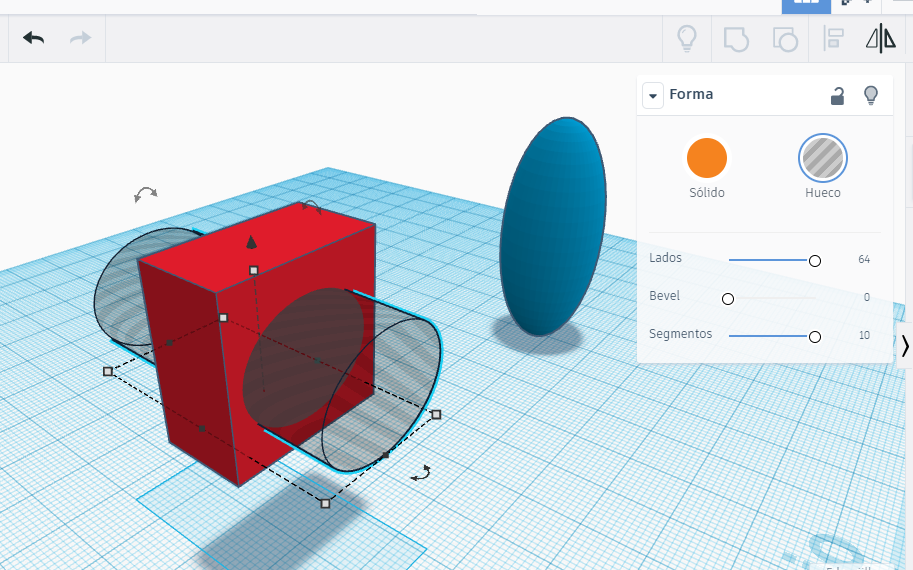Screen dimensions: 913x570
Task: Click the Segmentos value 10
Action: pos(864,335)
